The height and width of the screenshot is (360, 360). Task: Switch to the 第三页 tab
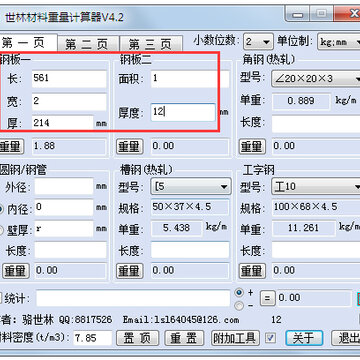[151, 44]
